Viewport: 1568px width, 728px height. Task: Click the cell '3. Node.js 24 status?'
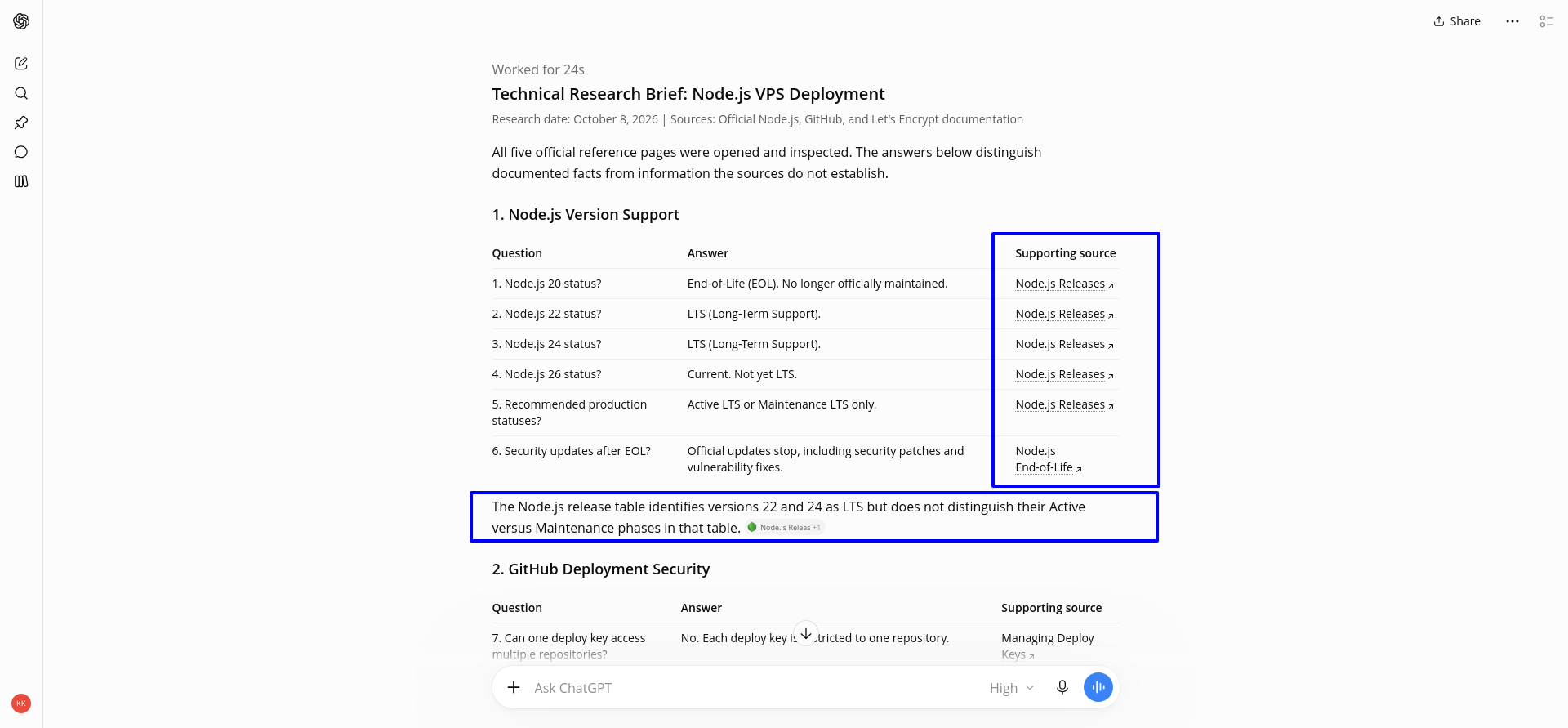pyautogui.click(x=546, y=344)
